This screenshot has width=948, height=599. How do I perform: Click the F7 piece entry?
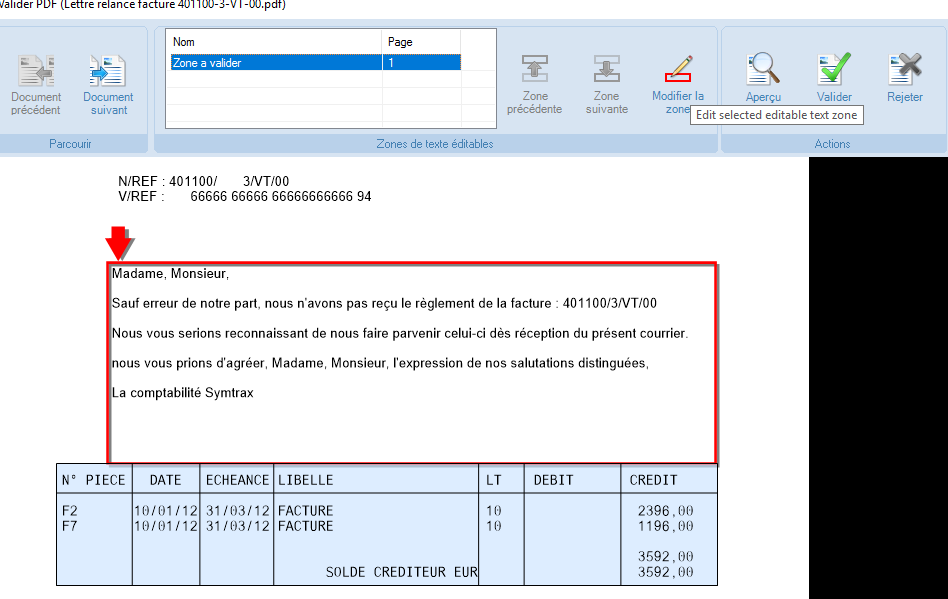70,526
